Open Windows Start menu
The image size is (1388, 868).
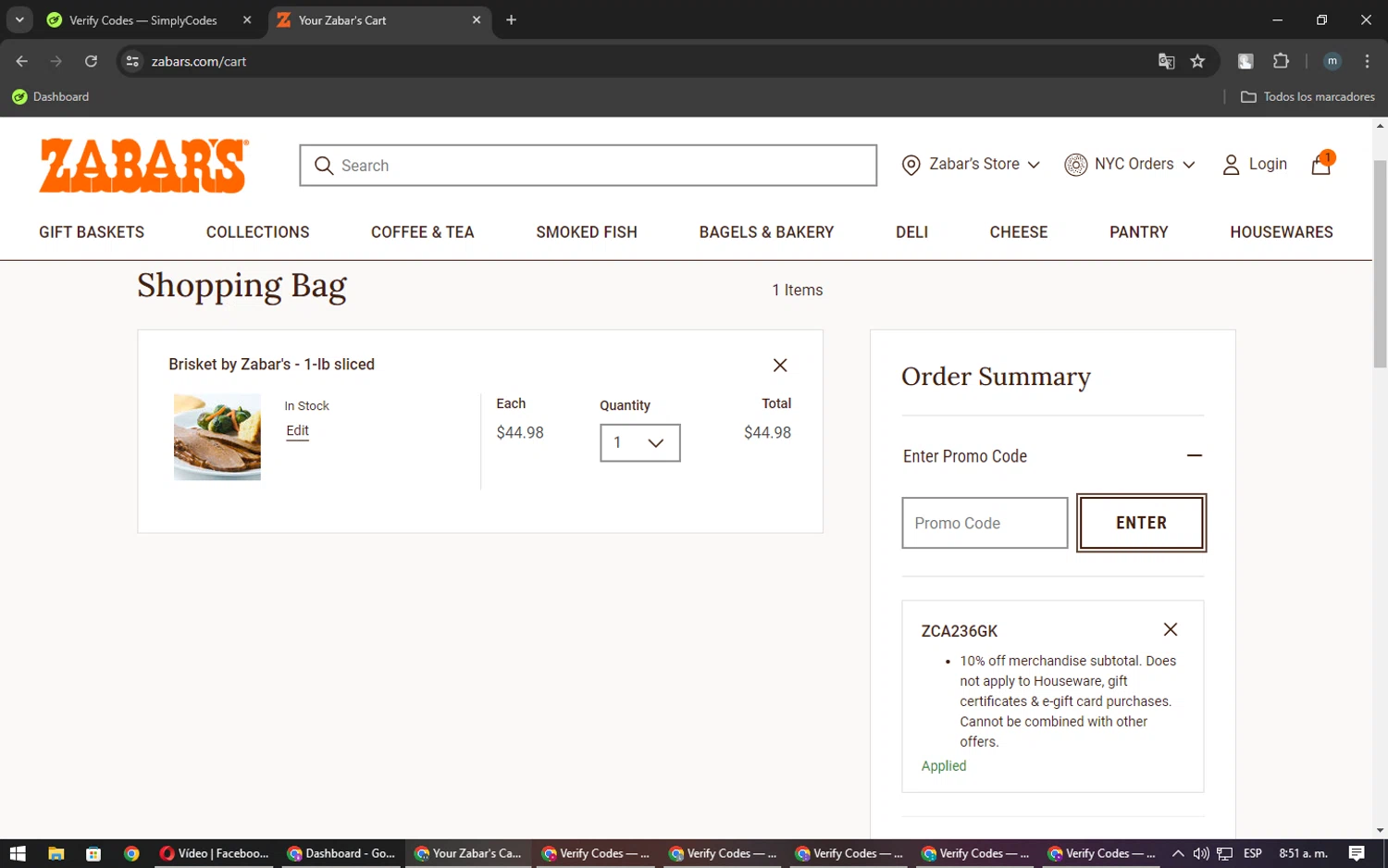point(18,853)
